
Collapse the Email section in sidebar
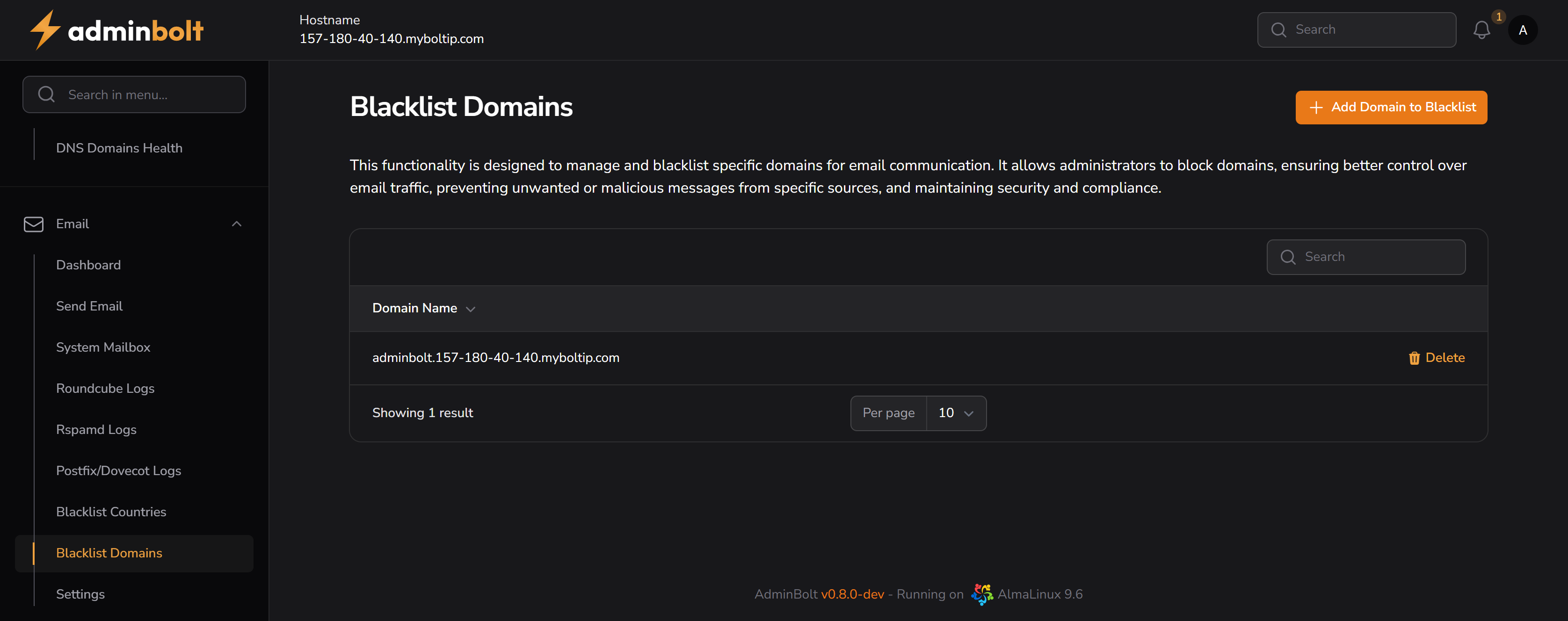[x=237, y=224]
